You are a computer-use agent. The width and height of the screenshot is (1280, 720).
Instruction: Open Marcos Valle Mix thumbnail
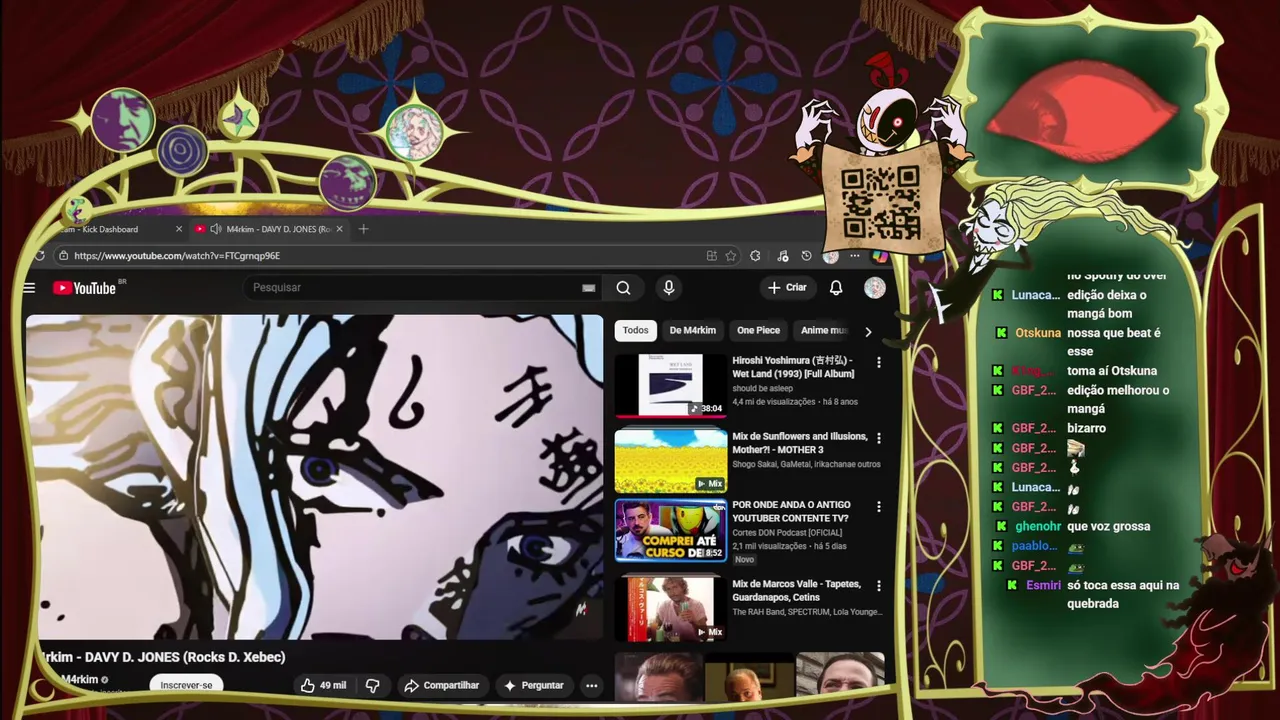click(670, 608)
